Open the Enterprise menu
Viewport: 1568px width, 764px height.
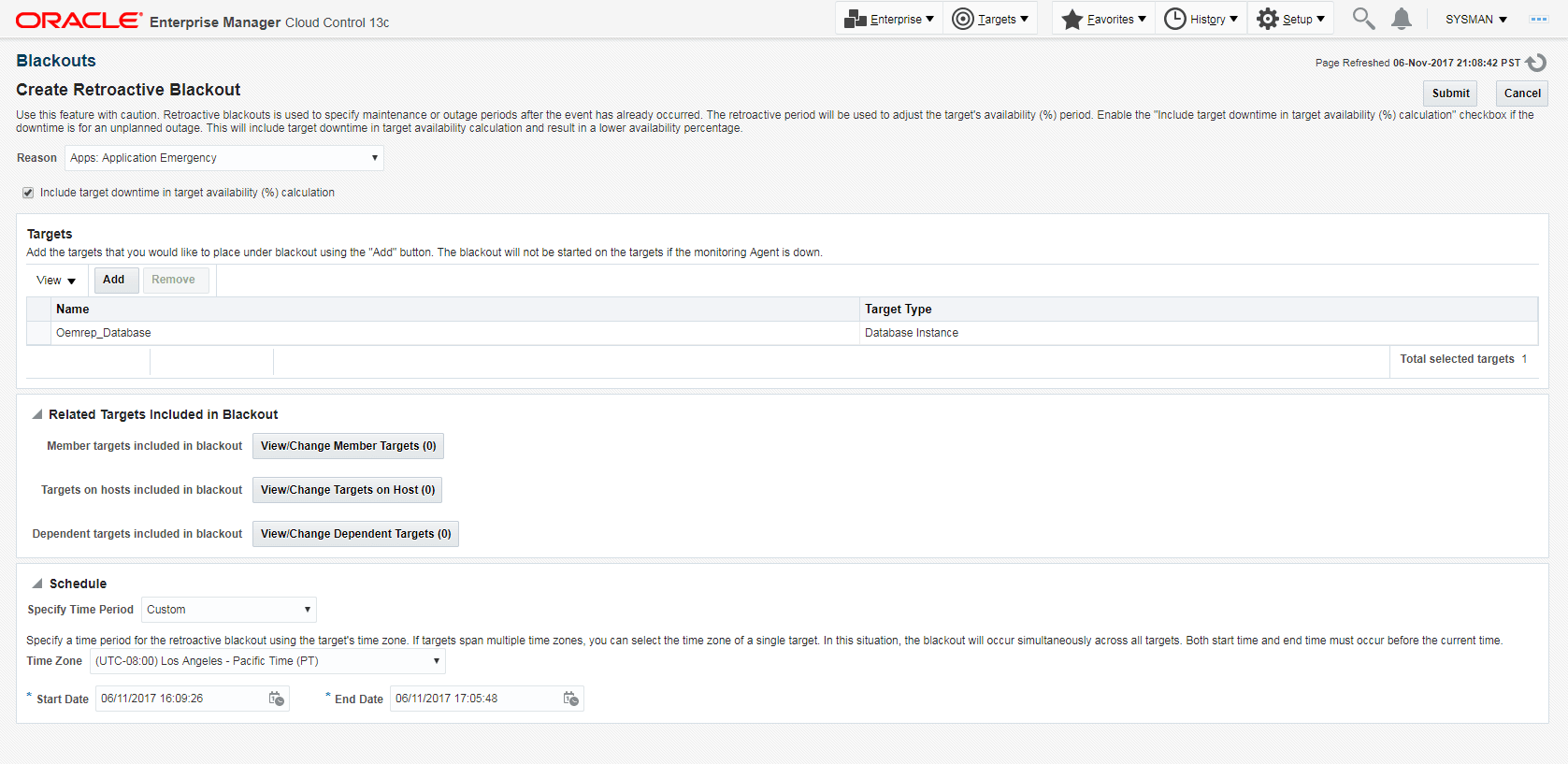click(889, 19)
